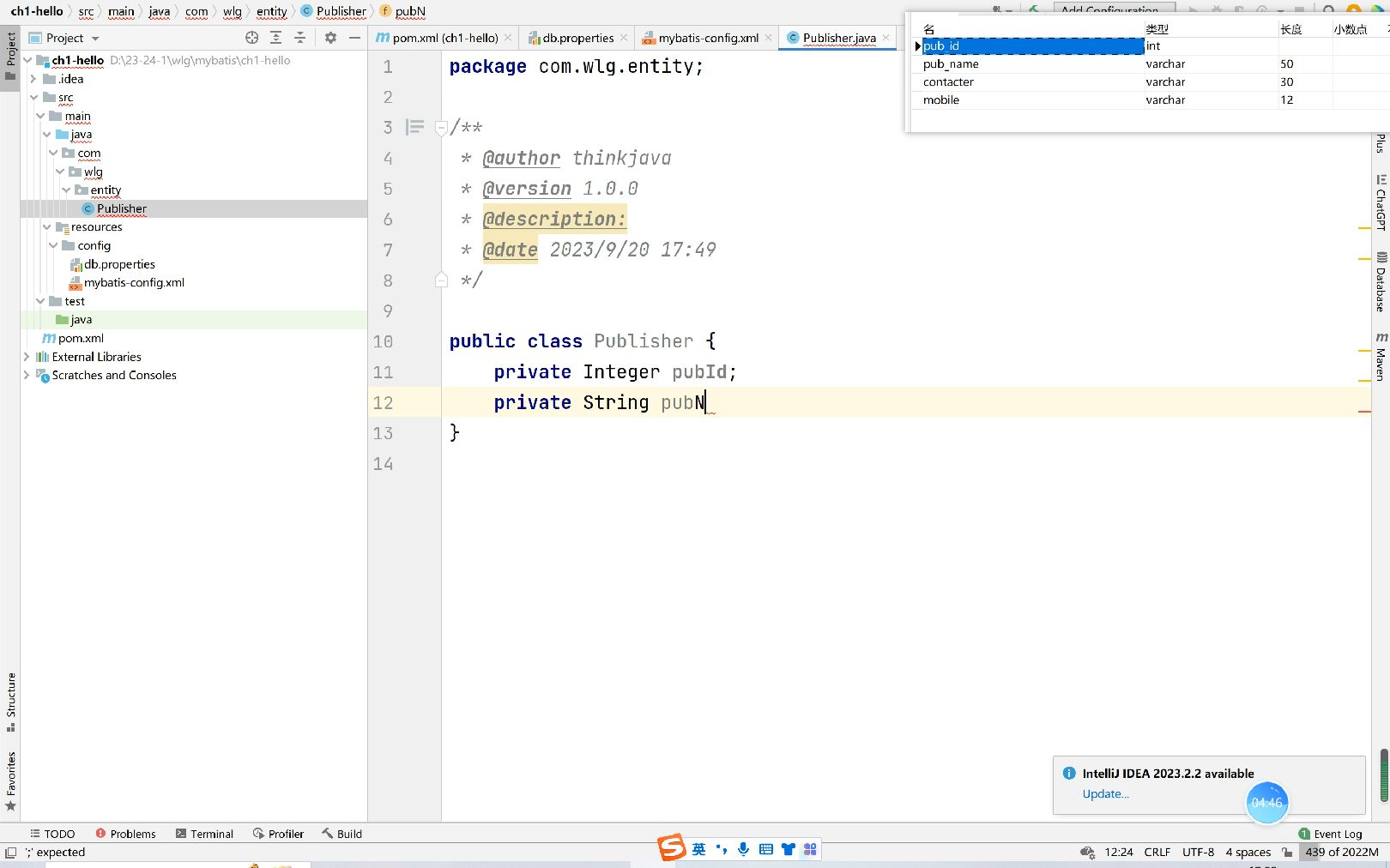Click the locate current file target icon
1390x868 pixels.
tap(251, 38)
